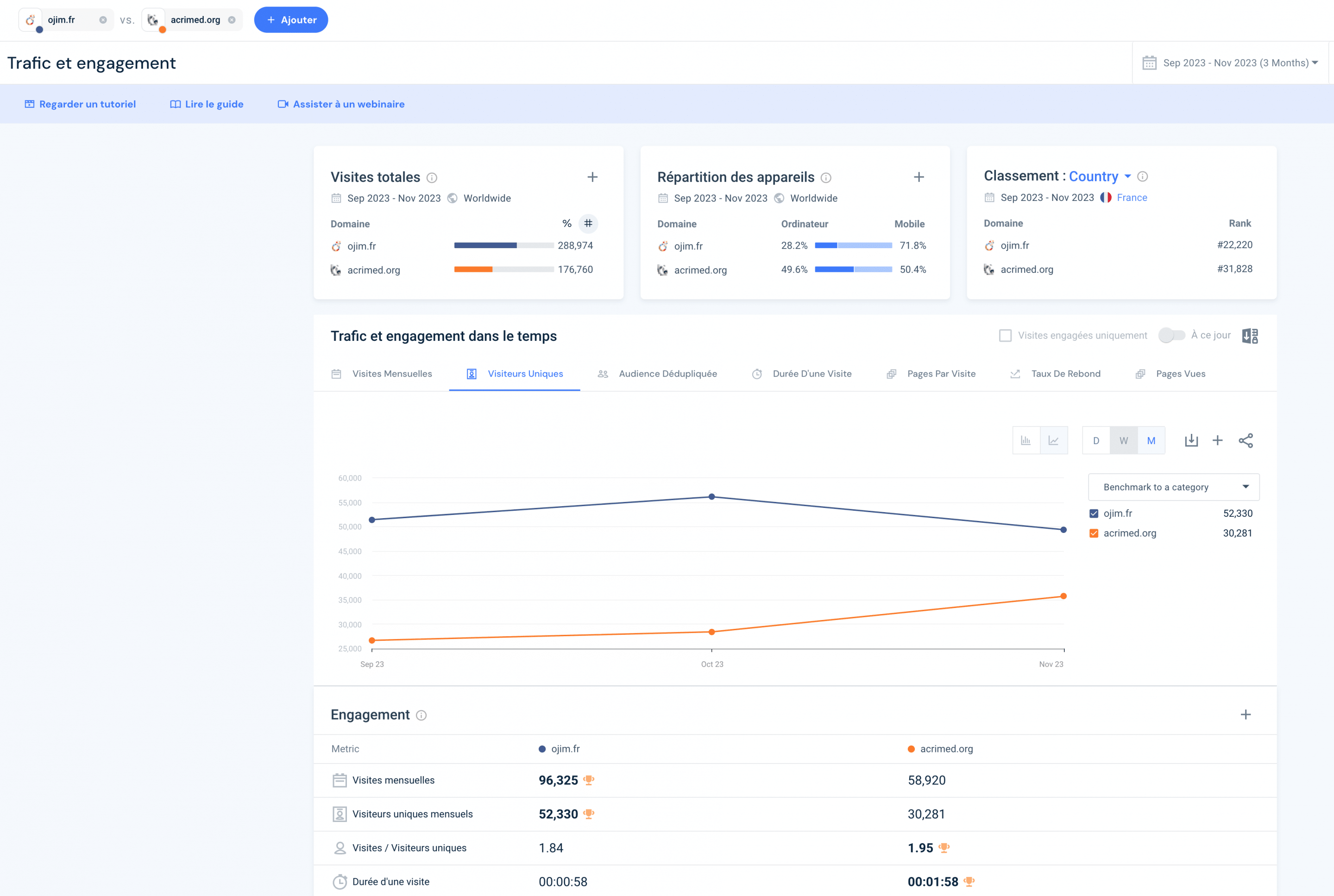Click plus icon on Répartition des appareils card
The width and height of the screenshot is (1334, 896).
coord(919,177)
